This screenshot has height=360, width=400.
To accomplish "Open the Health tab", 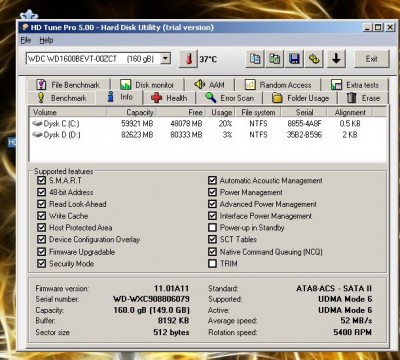I will click(169, 98).
